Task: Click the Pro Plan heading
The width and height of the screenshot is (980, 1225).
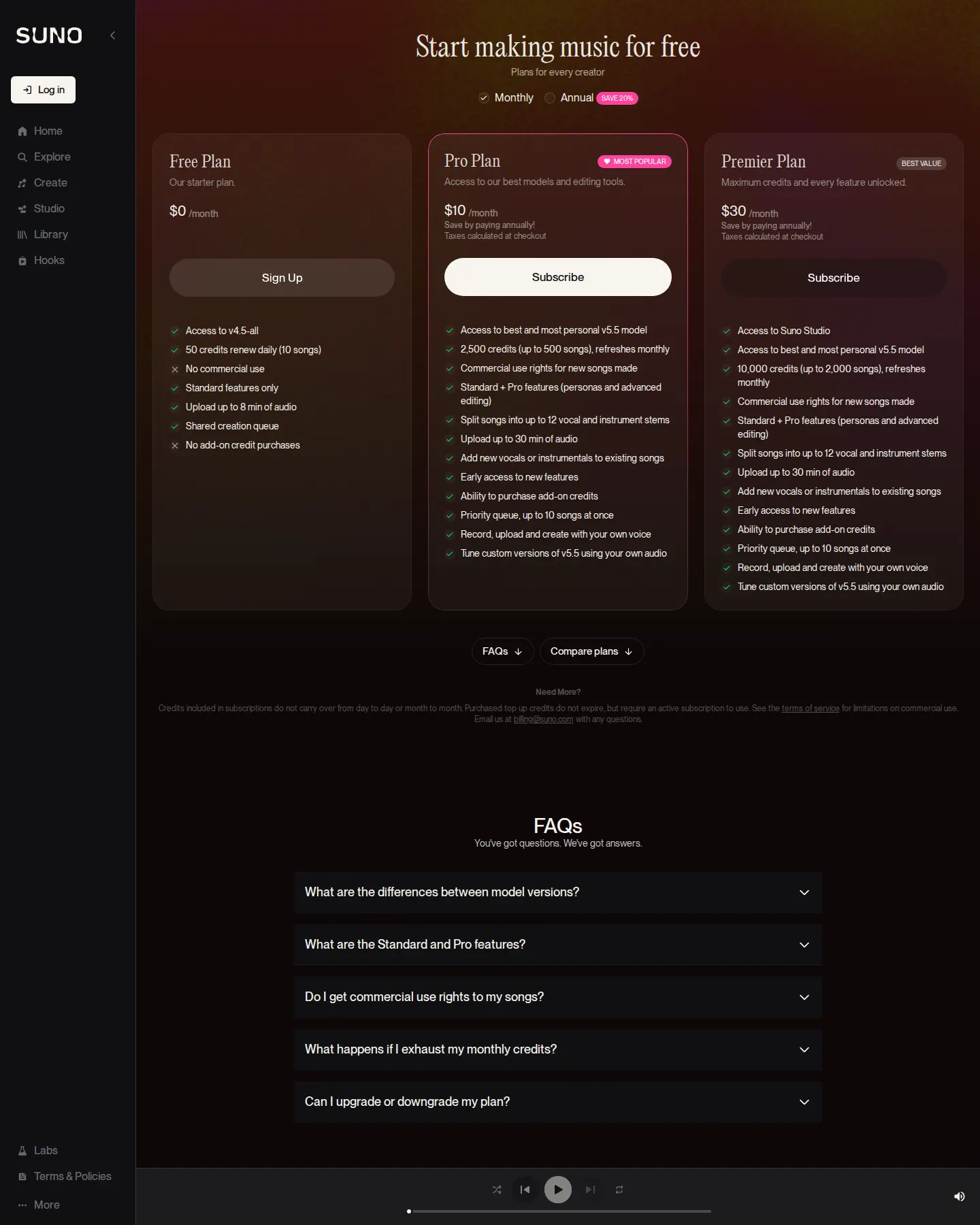Action: pos(472,161)
